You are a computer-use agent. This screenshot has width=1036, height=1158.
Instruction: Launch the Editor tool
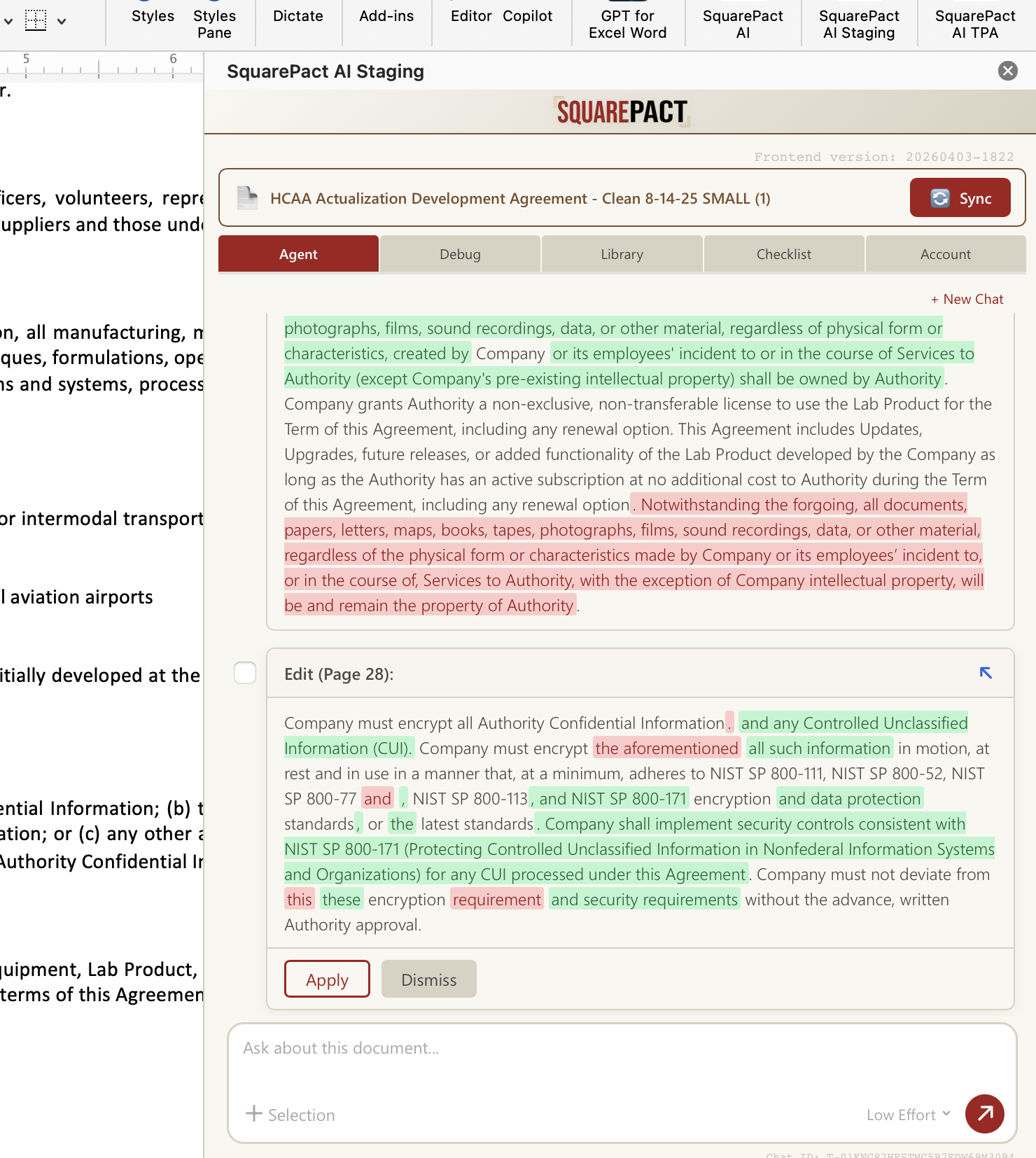pos(471,16)
